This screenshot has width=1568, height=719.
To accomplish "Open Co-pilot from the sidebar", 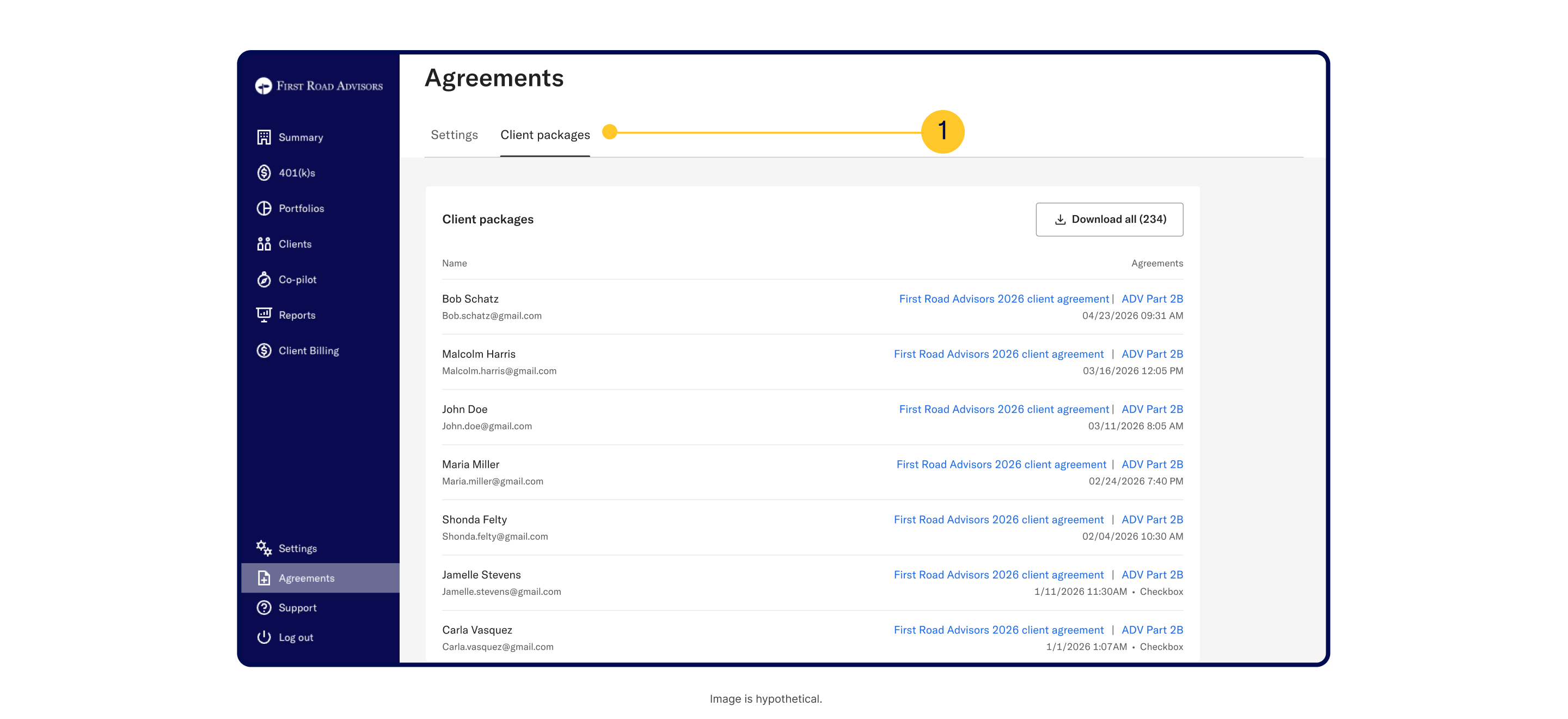I will point(298,279).
